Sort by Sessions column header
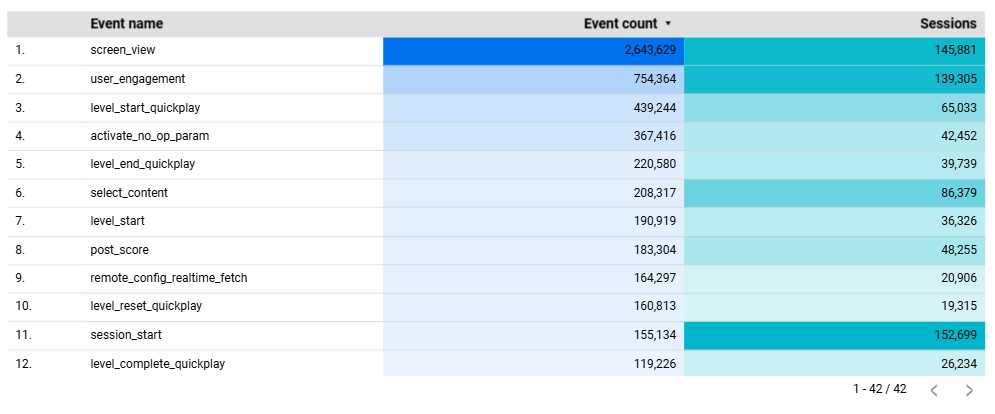 [948, 24]
